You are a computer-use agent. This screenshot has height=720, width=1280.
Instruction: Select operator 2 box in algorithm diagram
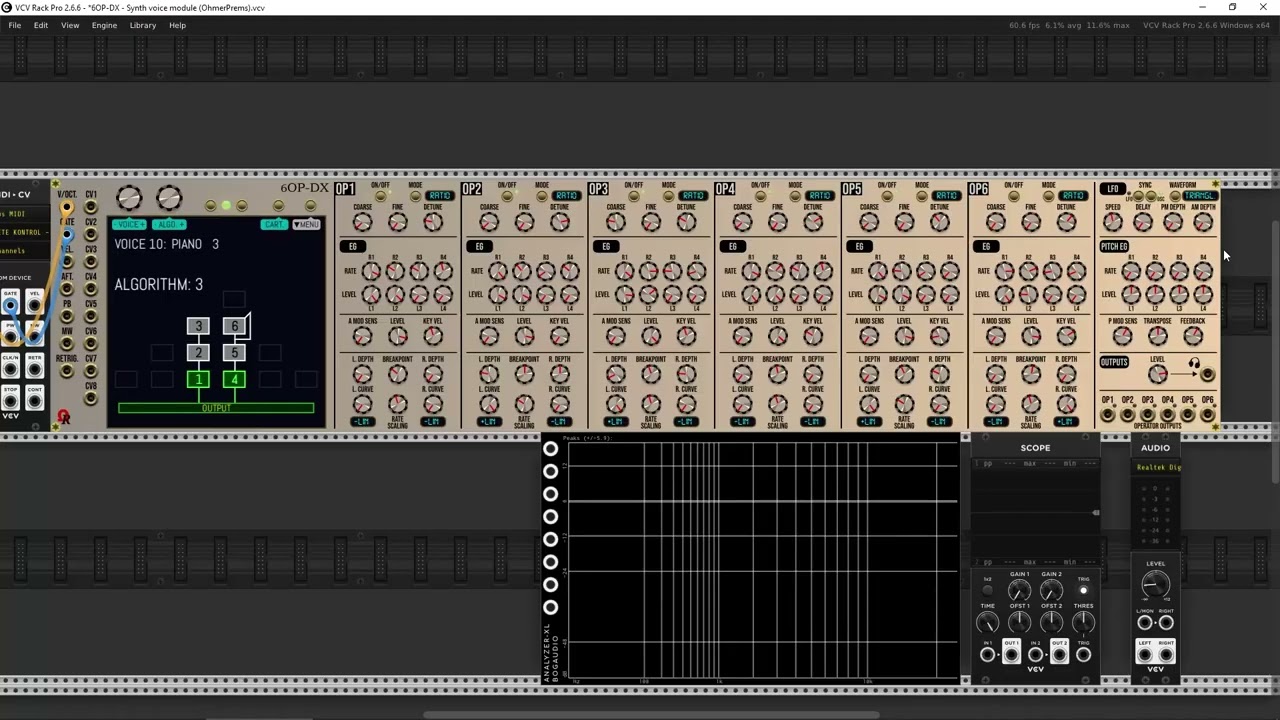198,352
